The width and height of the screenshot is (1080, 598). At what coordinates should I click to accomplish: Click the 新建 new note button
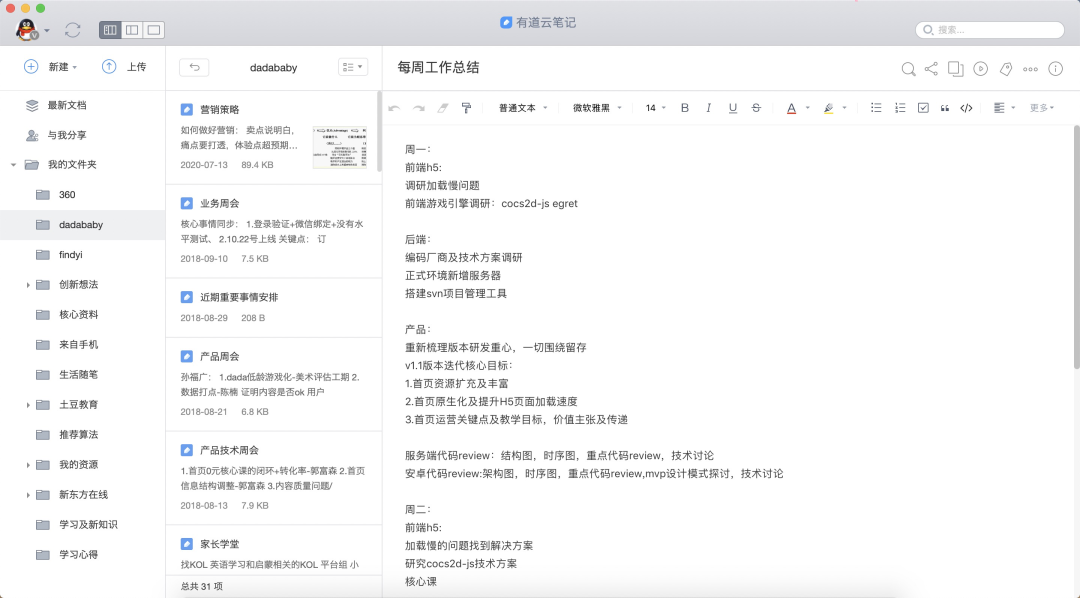click(50, 67)
